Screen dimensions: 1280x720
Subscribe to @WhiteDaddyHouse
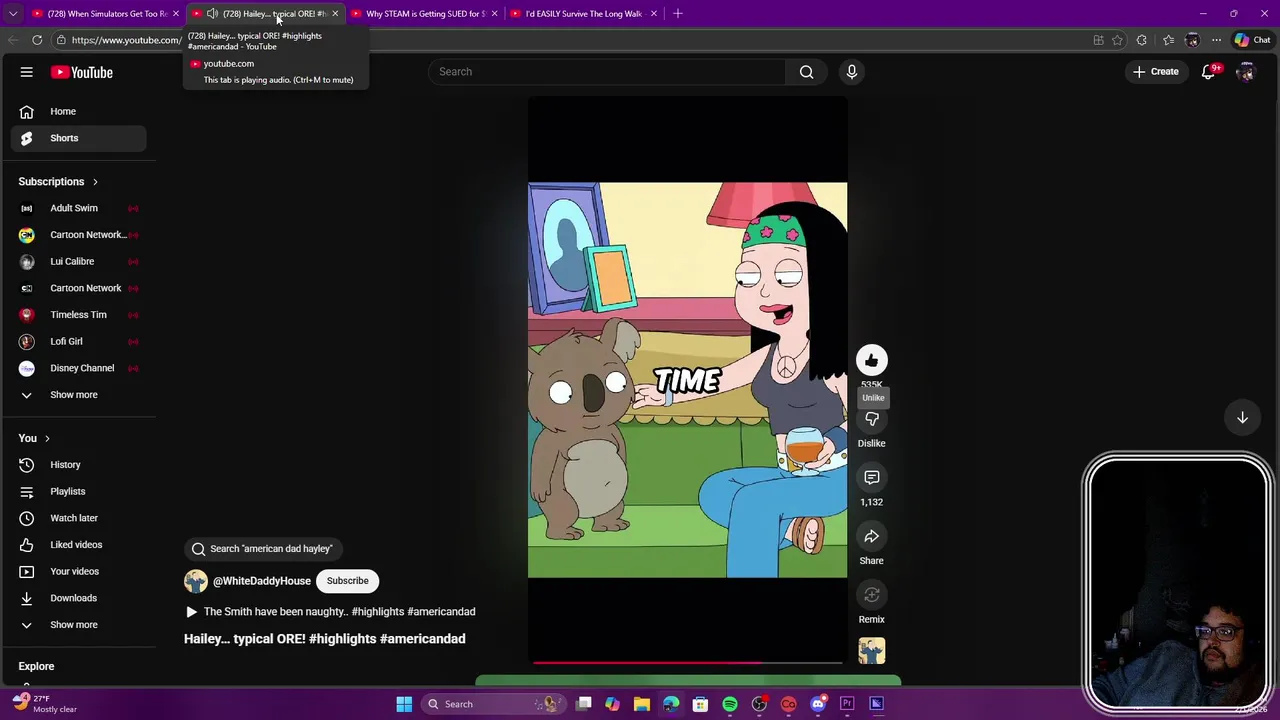pyautogui.click(x=347, y=581)
